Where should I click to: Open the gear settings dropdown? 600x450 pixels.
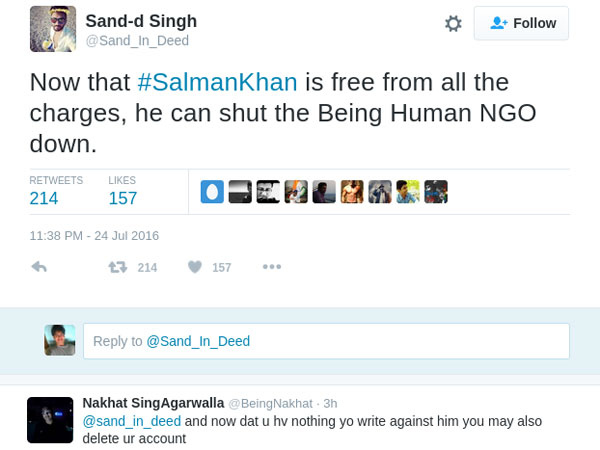pos(453,23)
